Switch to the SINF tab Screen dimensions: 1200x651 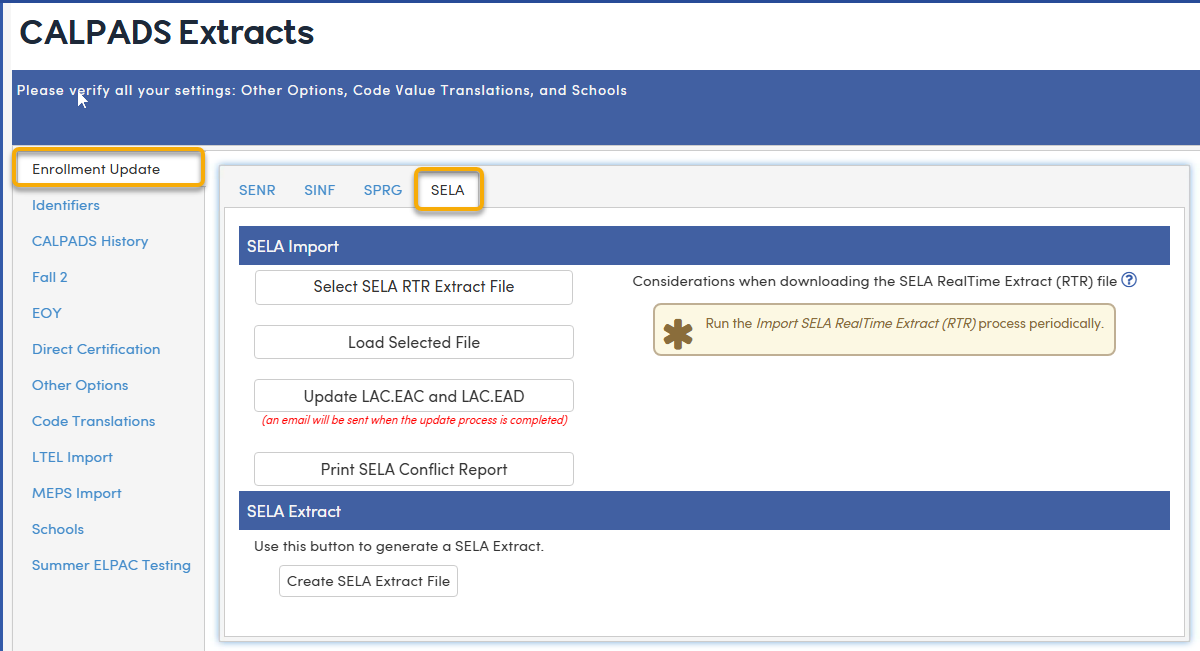coord(320,190)
